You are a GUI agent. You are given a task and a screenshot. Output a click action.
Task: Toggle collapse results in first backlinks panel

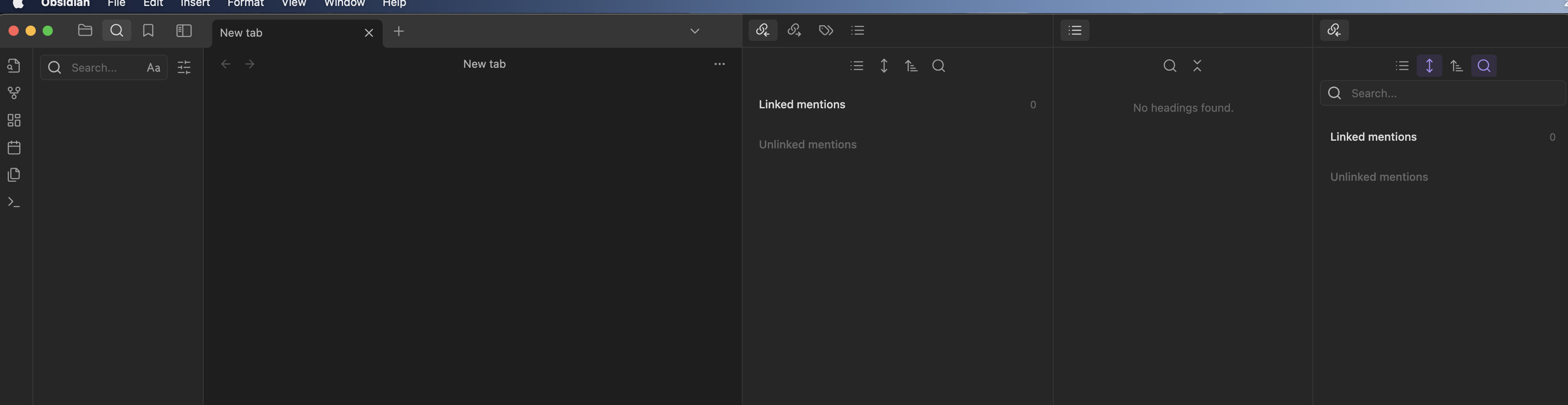[856, 66]
